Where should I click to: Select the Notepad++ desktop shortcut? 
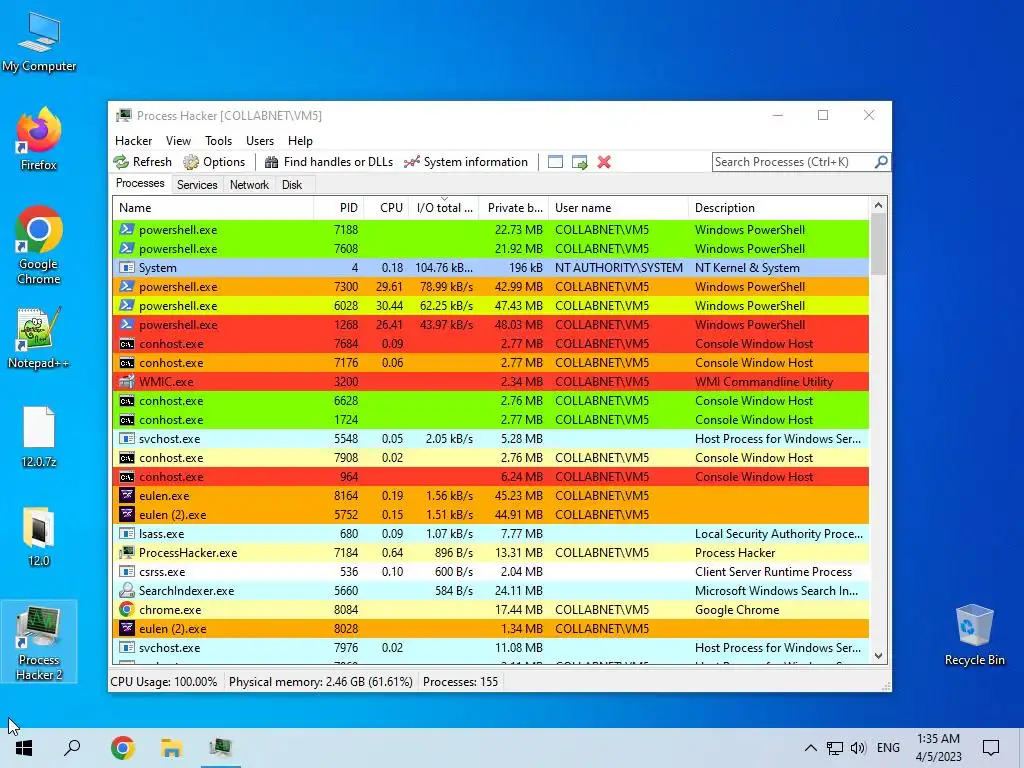coord(39,338)
